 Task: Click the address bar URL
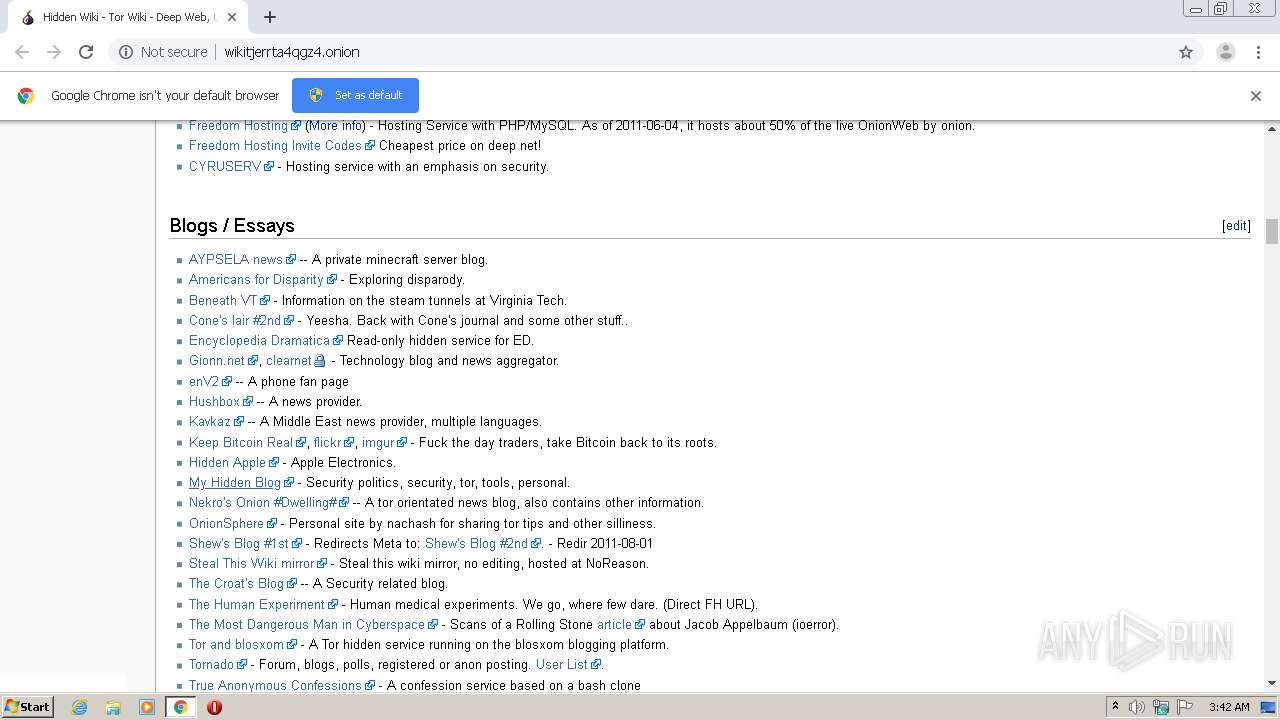[x=292, y=52]
